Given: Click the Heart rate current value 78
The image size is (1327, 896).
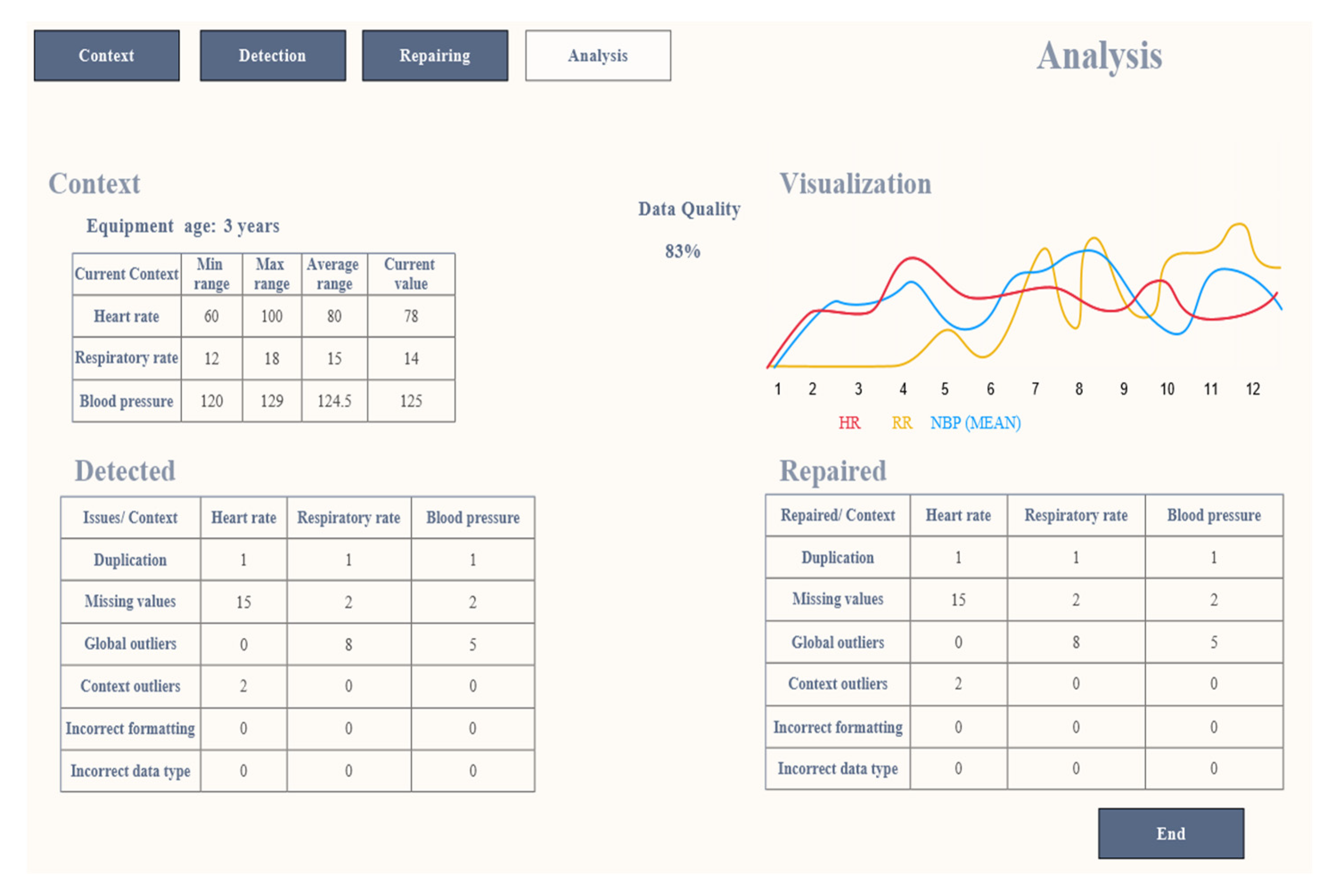Looking at the screenshot, I should coord(411,316).
